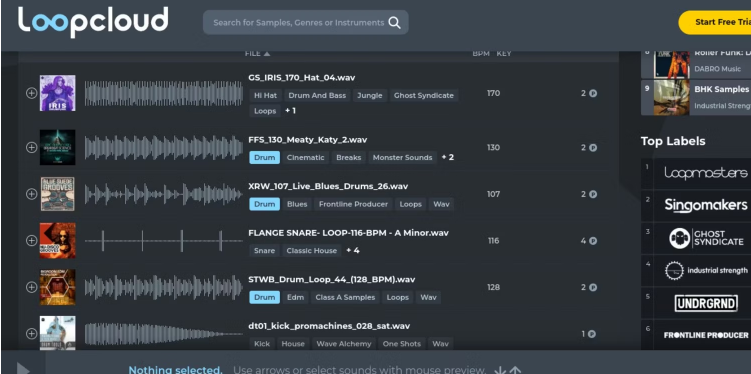751x374 pixels.
Task: Open the dt01_kick_promachines pack artwork
Action: [57, 333]
